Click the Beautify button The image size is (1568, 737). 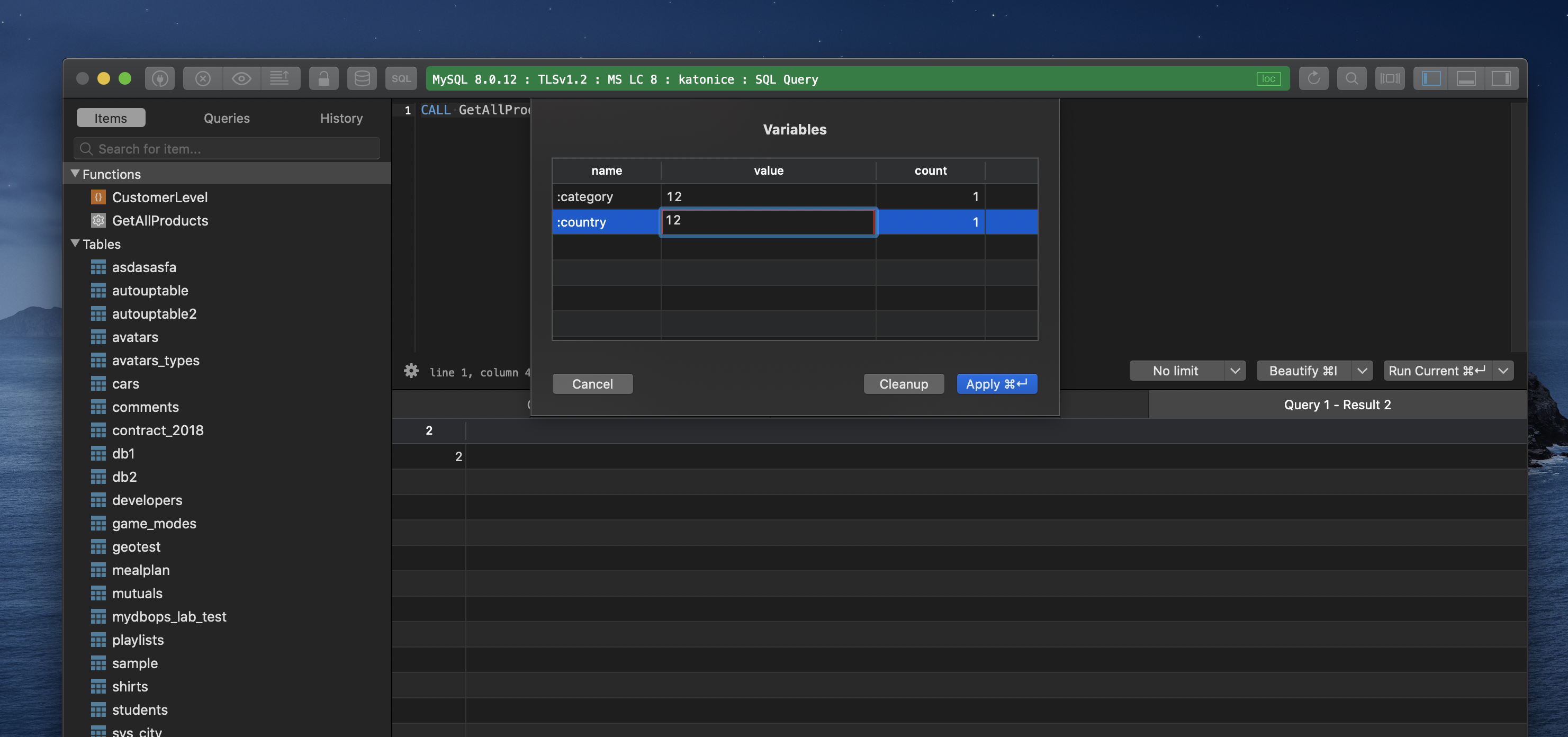point(1303,371)
